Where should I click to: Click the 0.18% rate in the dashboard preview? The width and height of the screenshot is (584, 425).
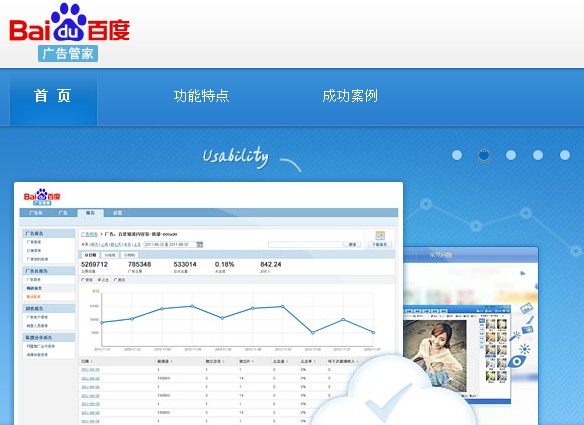(225, 264)
